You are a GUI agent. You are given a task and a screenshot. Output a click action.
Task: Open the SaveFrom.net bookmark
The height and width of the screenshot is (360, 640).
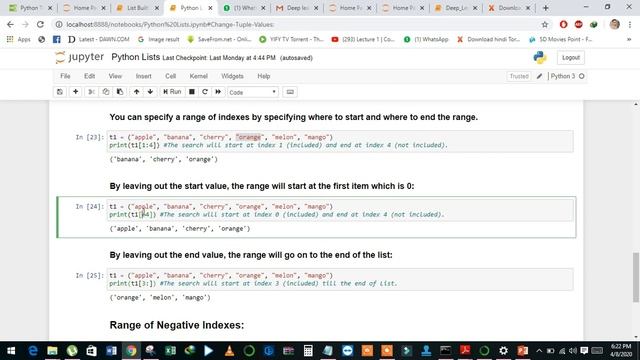pyautogui.click(x=219, y=39)
